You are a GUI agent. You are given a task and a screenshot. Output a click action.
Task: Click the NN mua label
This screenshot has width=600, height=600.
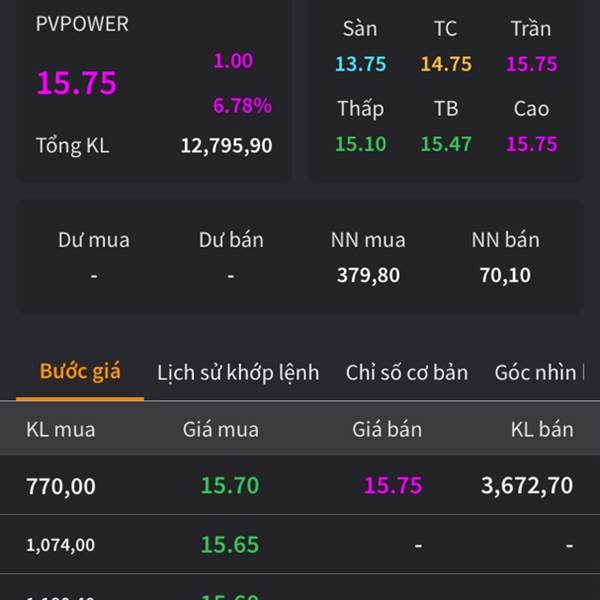click(x=368, y=240)
